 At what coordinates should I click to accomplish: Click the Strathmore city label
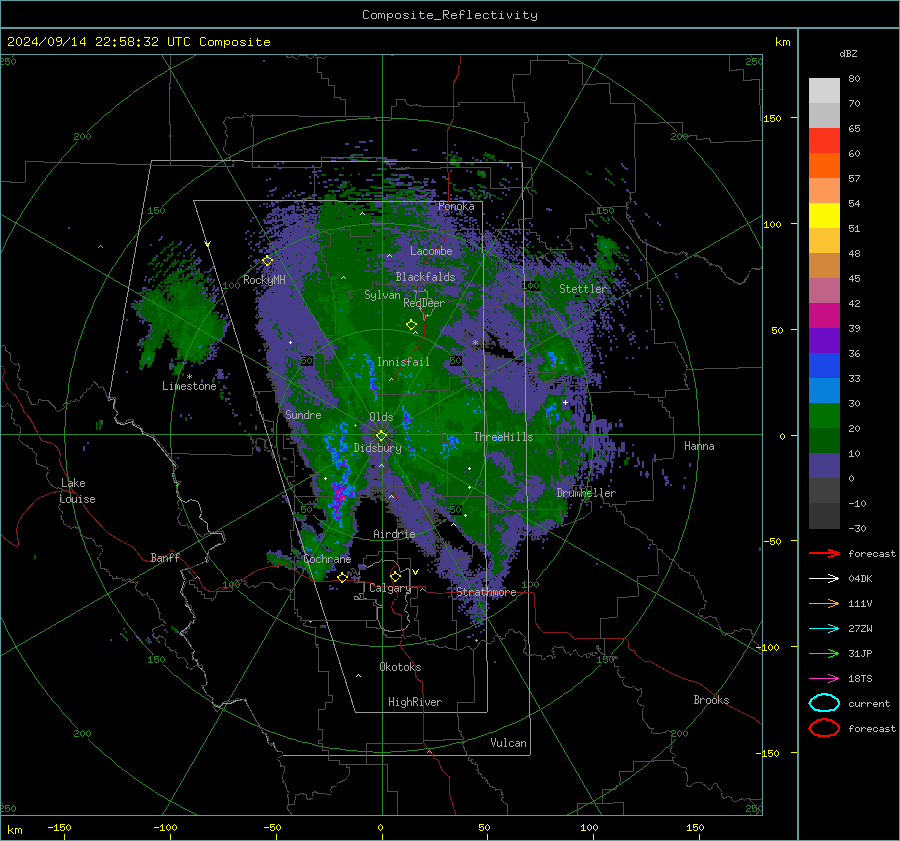click(486, 591)
